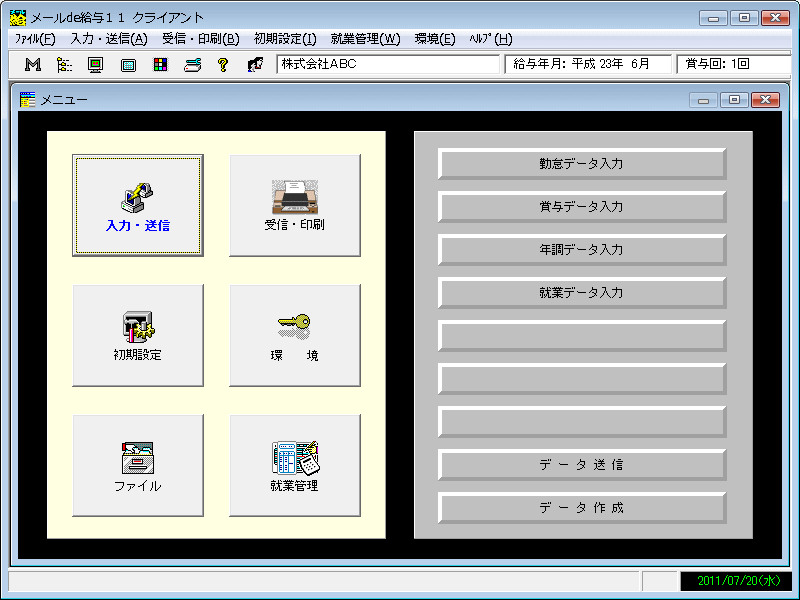Click the 給与年月 平成23年6月 field
This screenshot has height=600, width=800.
pos(588,64)
